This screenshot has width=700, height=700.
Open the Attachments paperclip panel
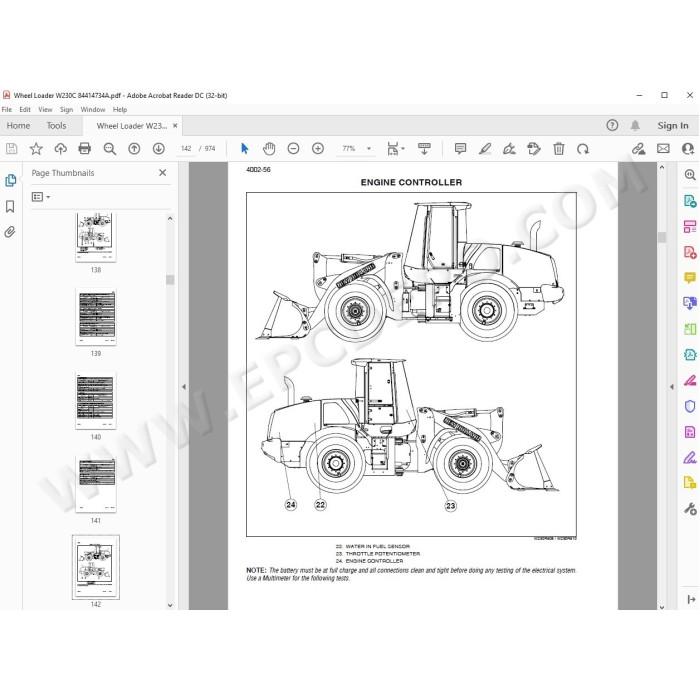pos(10,232)
